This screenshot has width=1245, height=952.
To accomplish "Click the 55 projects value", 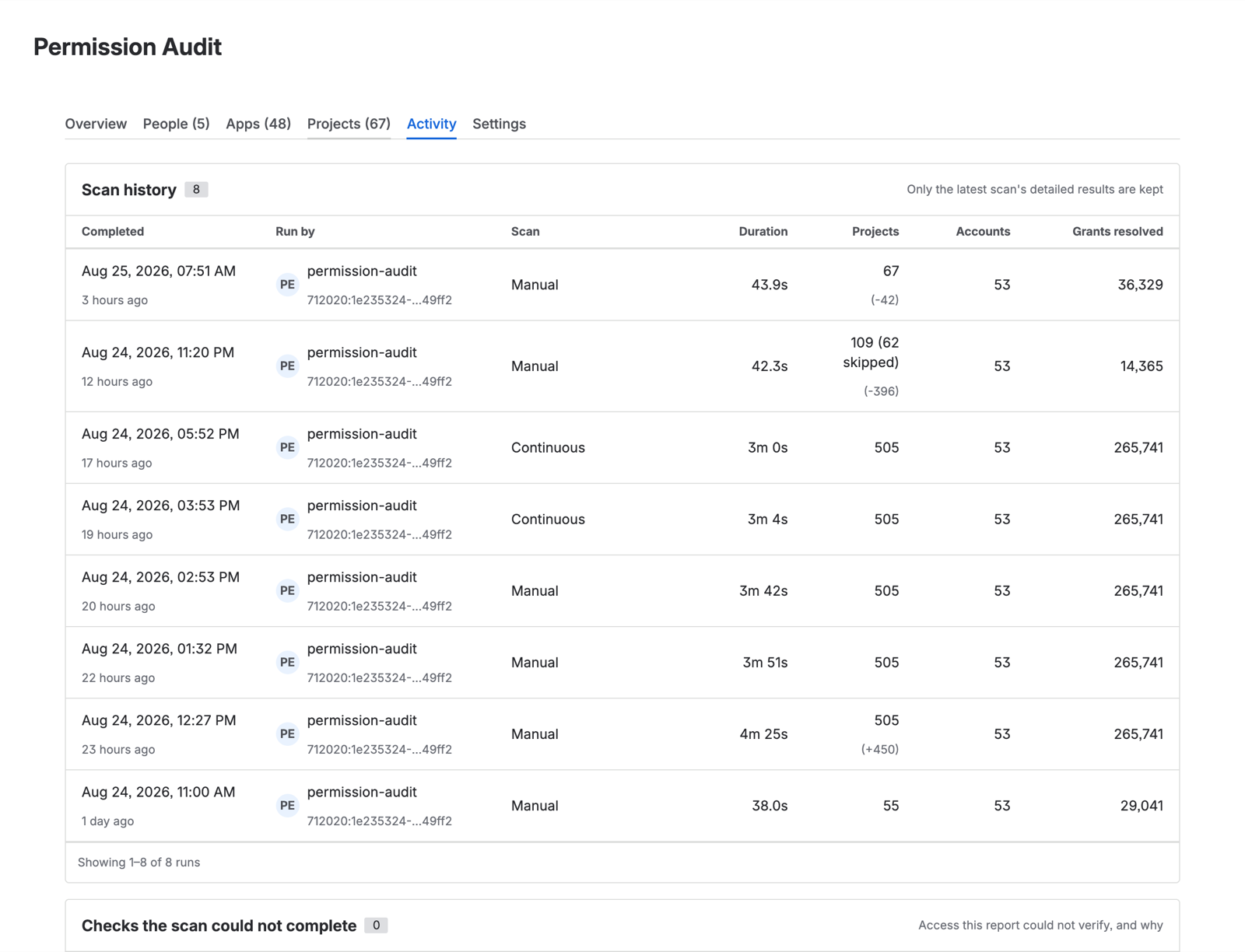I will coord(891,806).
